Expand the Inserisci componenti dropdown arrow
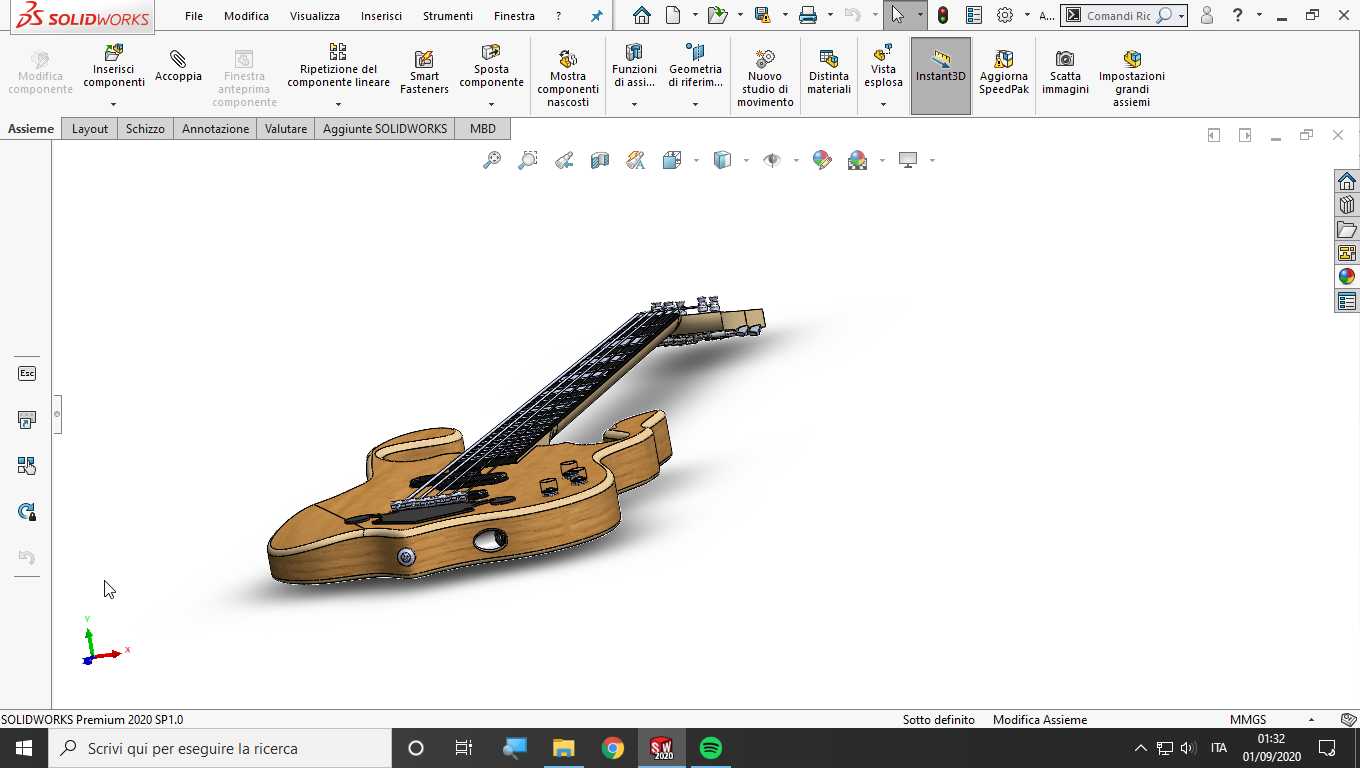Image resolution: width=1360 pixels, height=768 pixels. [x=114, y=104]
